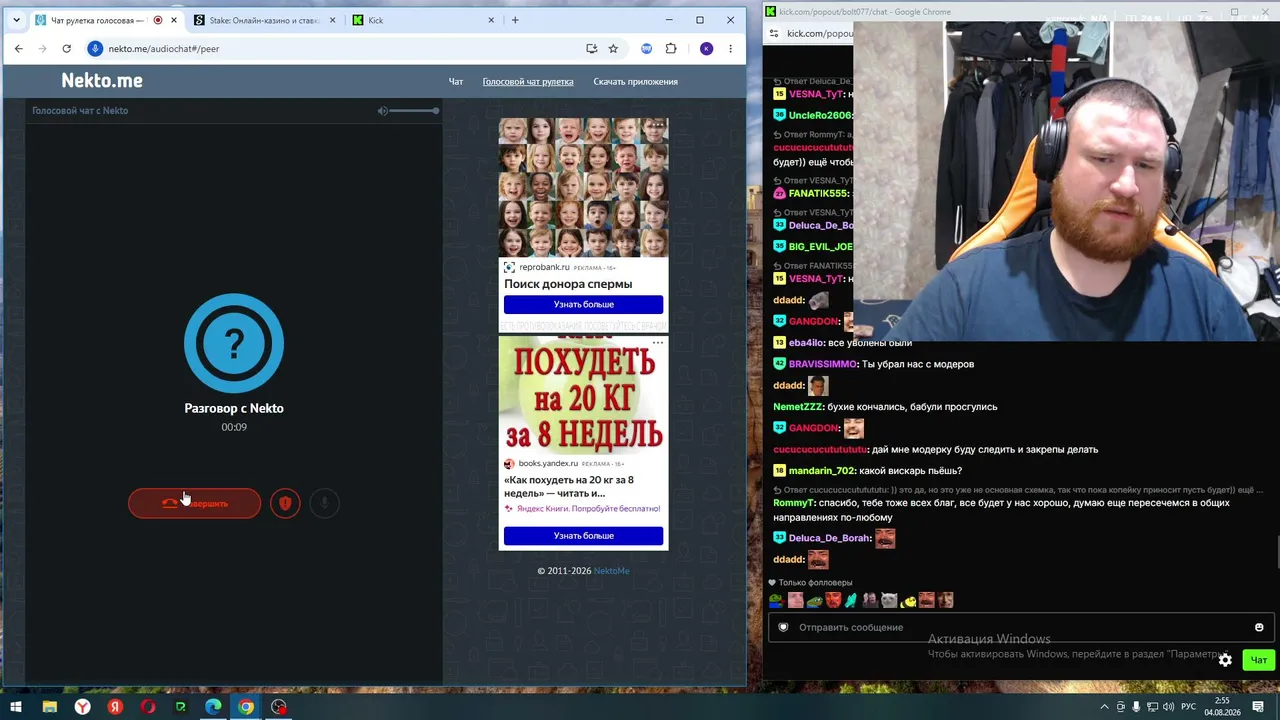Screen dimensions: 1280x720
Task: Open the children faces ad image
Action: [x=584, y=188]
